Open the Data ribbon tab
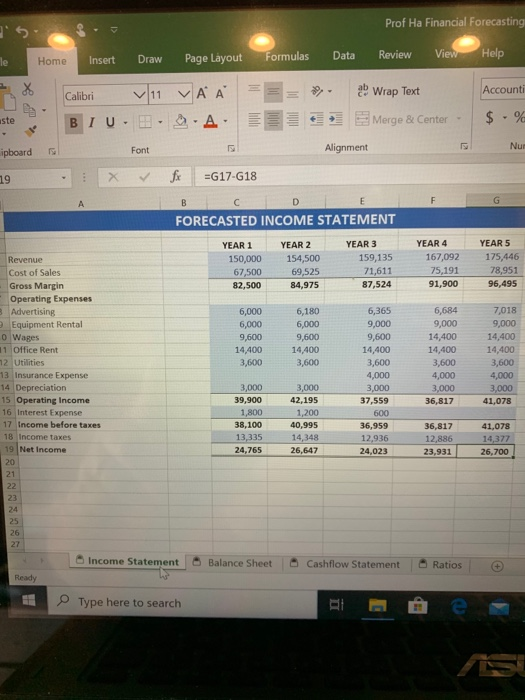The height and width of the screenshot is (700, 525). pyautogui.click(x=344, y=55)
